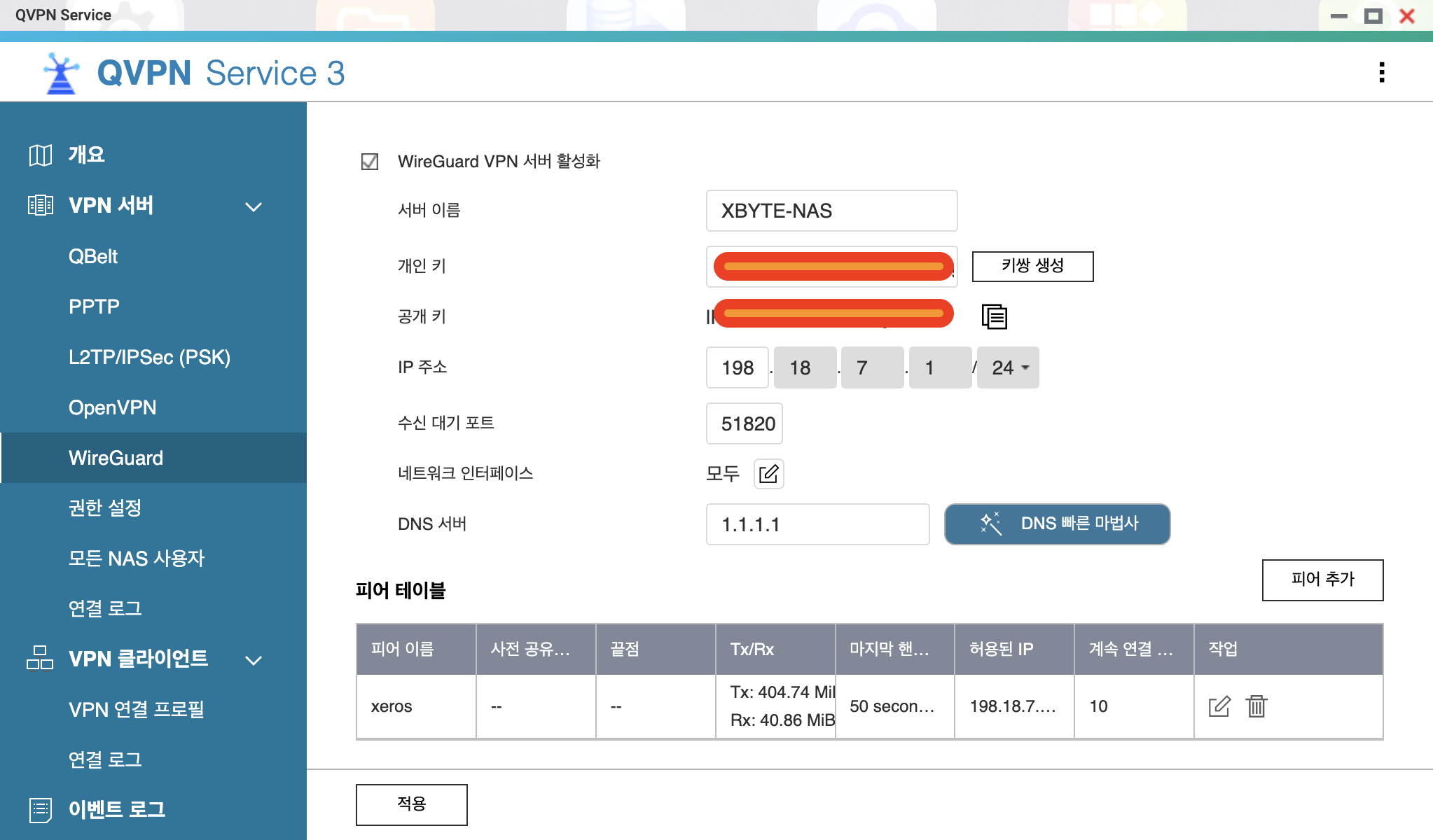Viewport: 1433px width, 840px height.
Task: Click the 끝점 column header
Action: coord(656,650)
